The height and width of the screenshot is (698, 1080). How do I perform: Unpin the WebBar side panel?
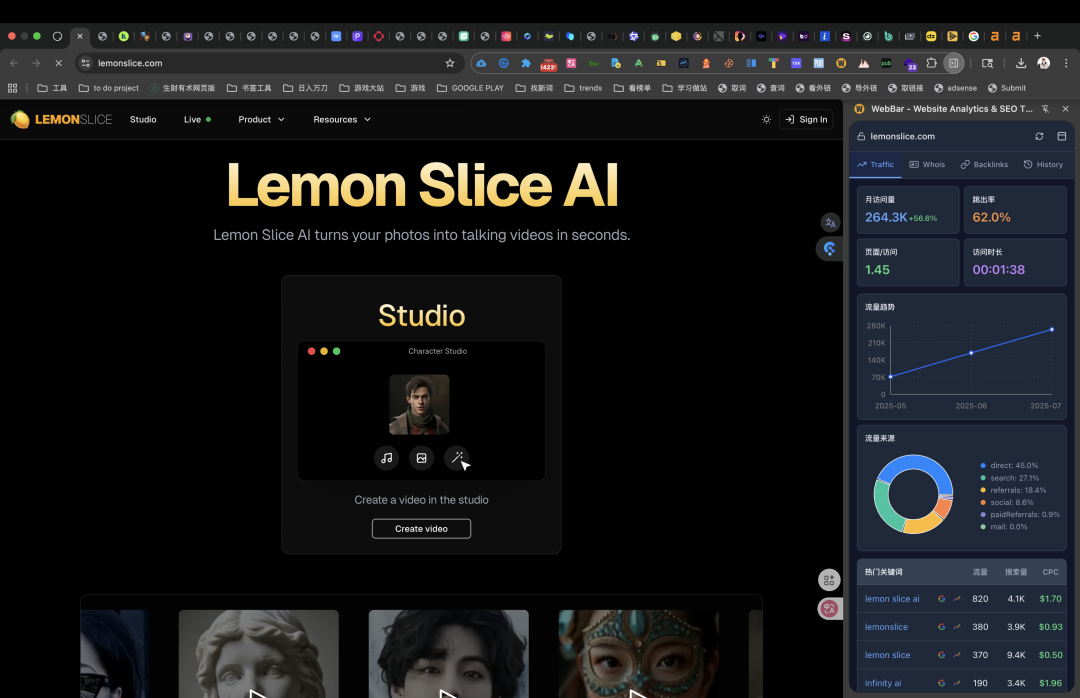point(1045,109)
